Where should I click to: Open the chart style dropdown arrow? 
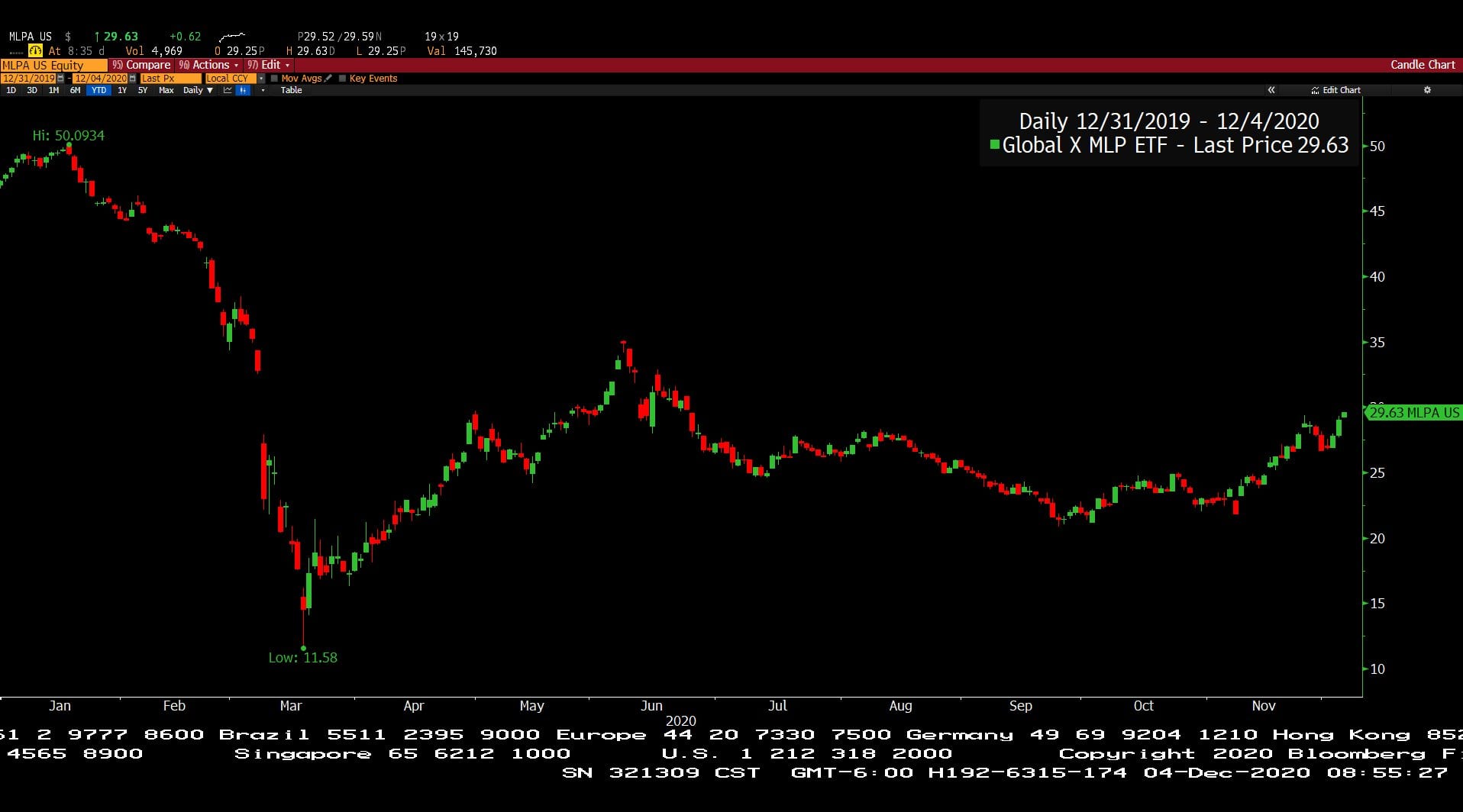tap(263, 90)
